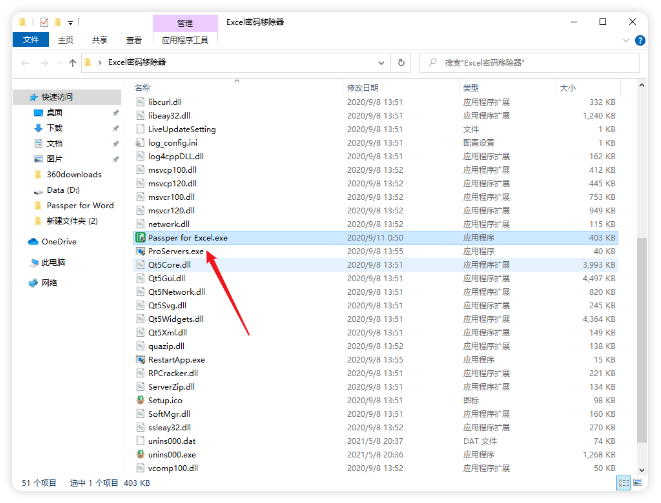Viewport: 661px width, 503px height.
Task: Switch to large icons view in status bar
Action: 636,483
